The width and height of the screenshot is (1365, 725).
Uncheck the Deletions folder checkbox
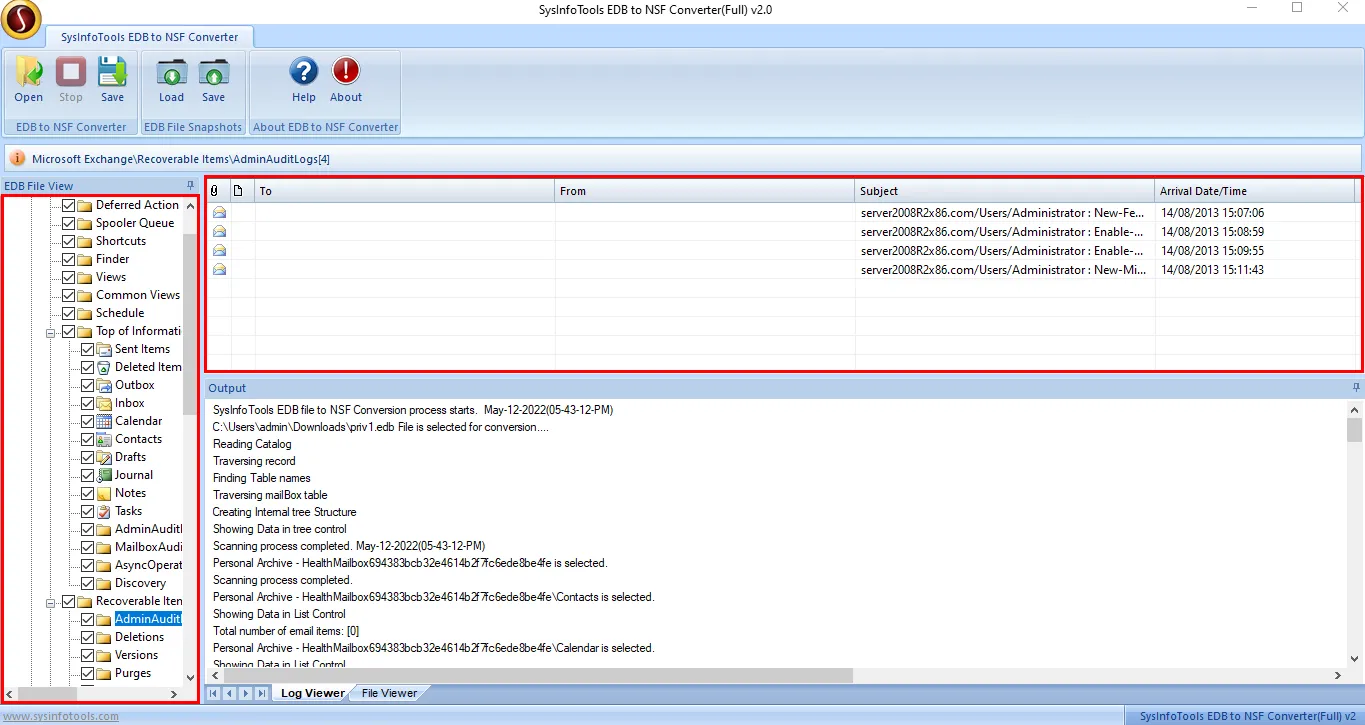(88, 637)
